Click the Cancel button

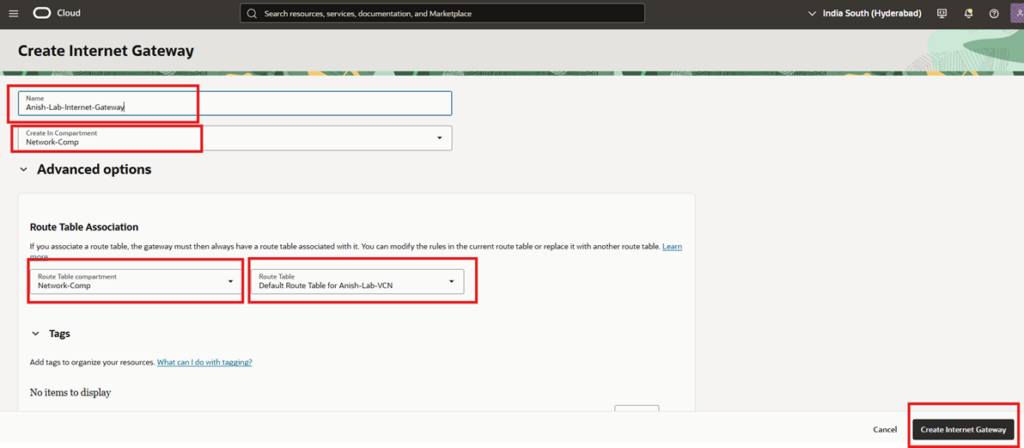tap(884, 429)
